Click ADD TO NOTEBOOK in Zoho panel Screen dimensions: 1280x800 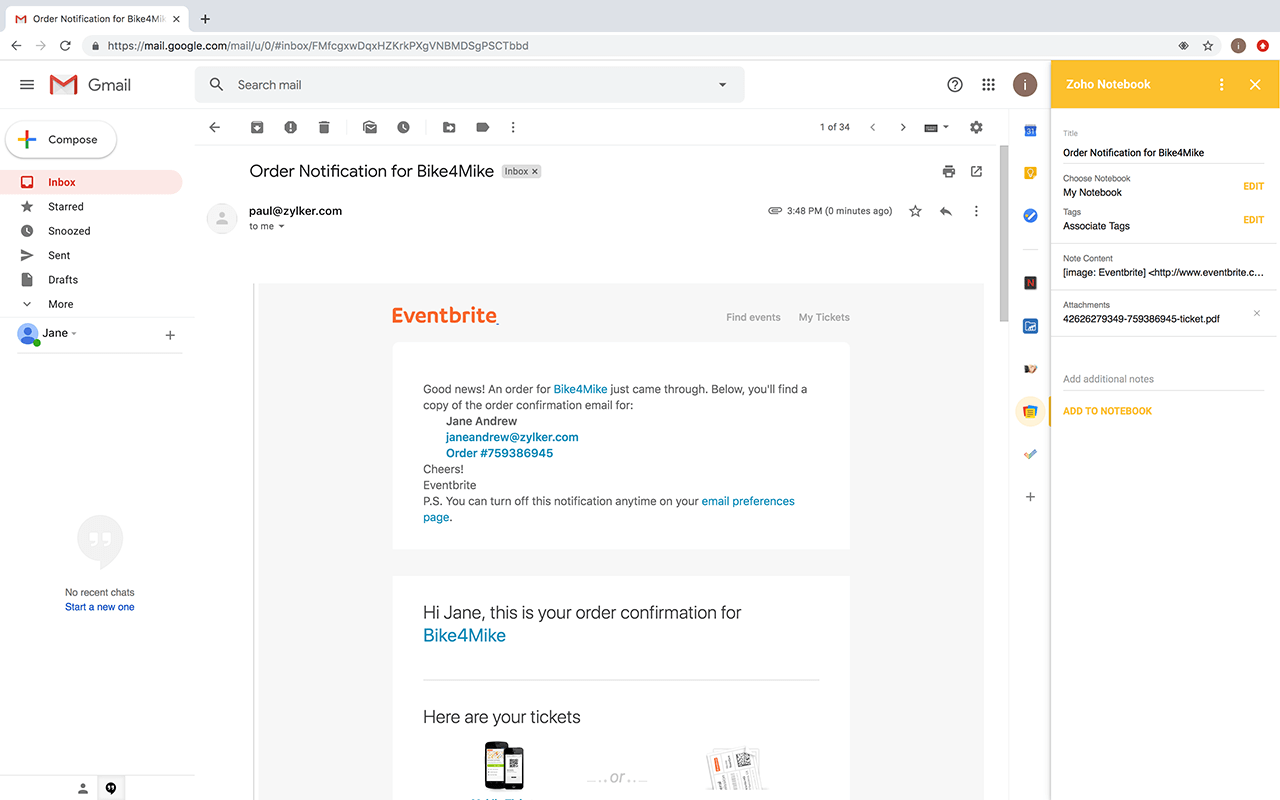click(x=1107, y=410)
